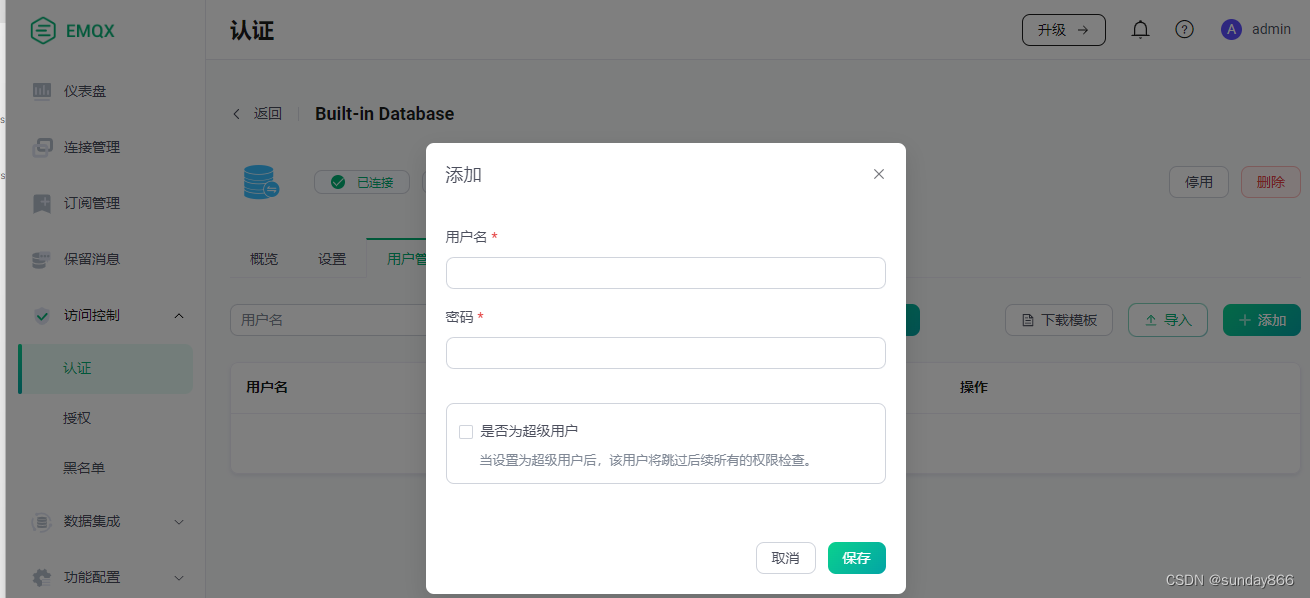Open the admin avatar icon
The width and height of the screenshot is (1310, 598).
click(1231, 29)
